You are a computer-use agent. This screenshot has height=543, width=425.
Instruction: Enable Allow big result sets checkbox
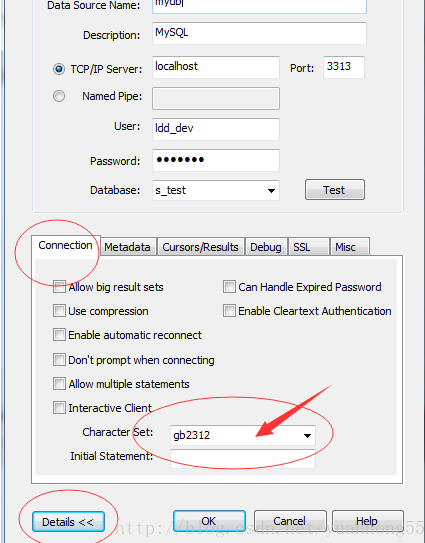59,287
